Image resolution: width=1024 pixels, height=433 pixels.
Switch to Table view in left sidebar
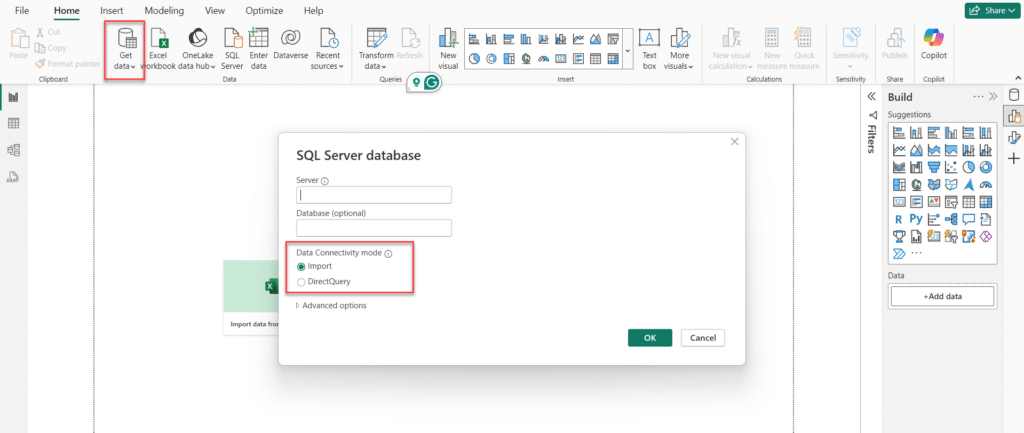click(x=14, y=123)
